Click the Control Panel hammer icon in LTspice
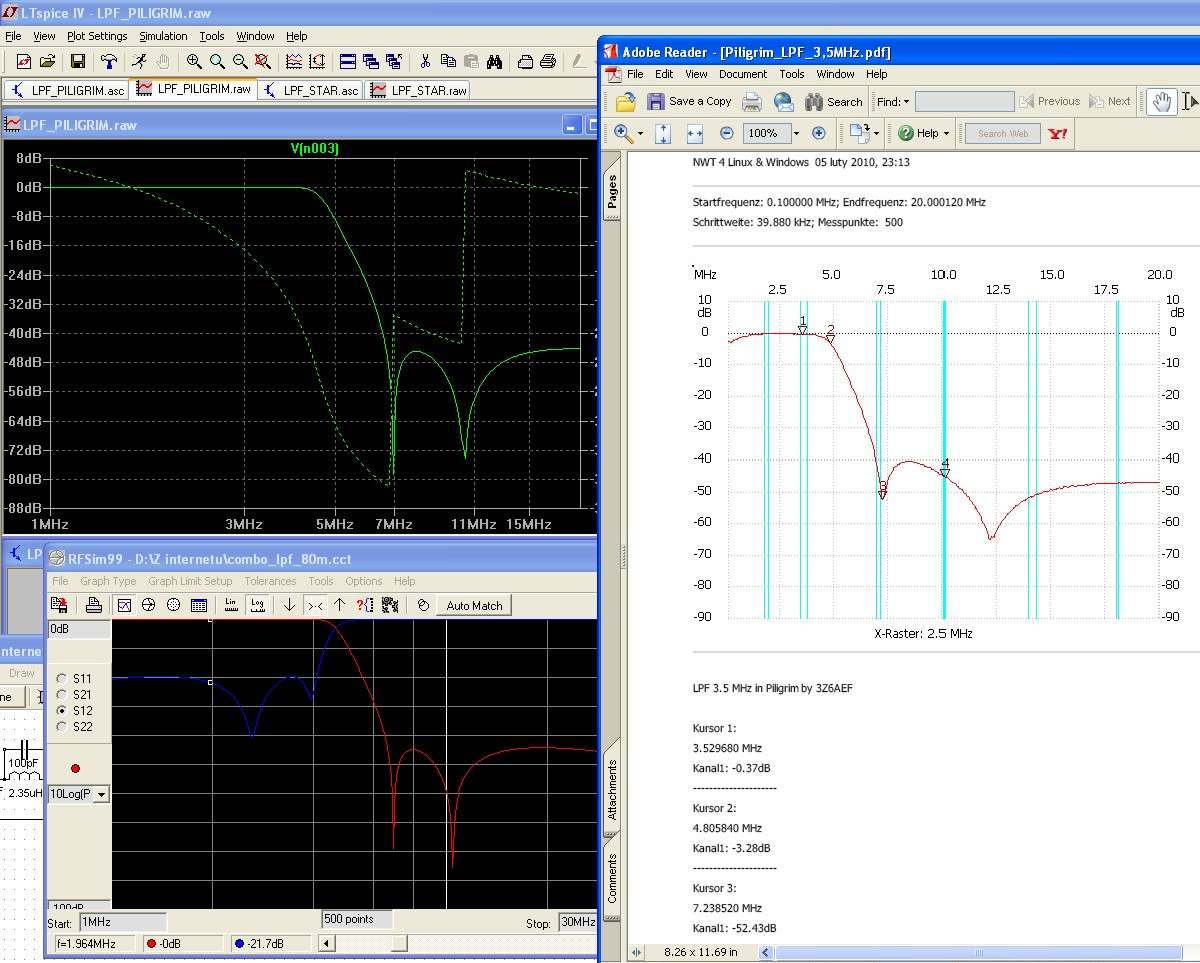 tap(109, 62)
